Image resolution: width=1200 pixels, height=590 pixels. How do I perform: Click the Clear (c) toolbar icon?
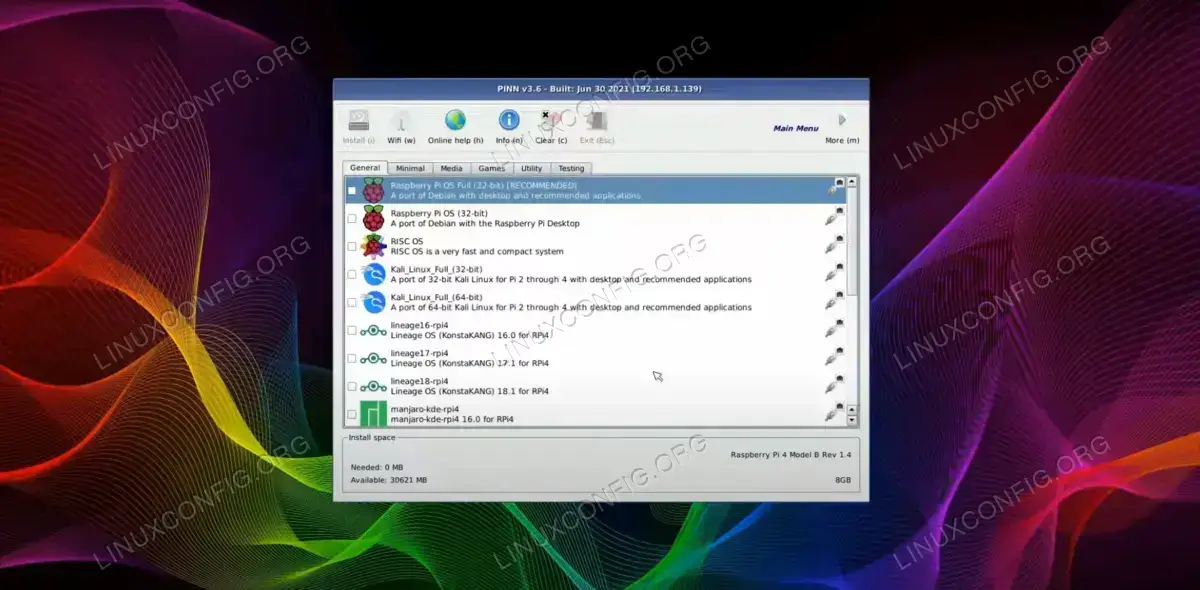[x=552, y=121]
